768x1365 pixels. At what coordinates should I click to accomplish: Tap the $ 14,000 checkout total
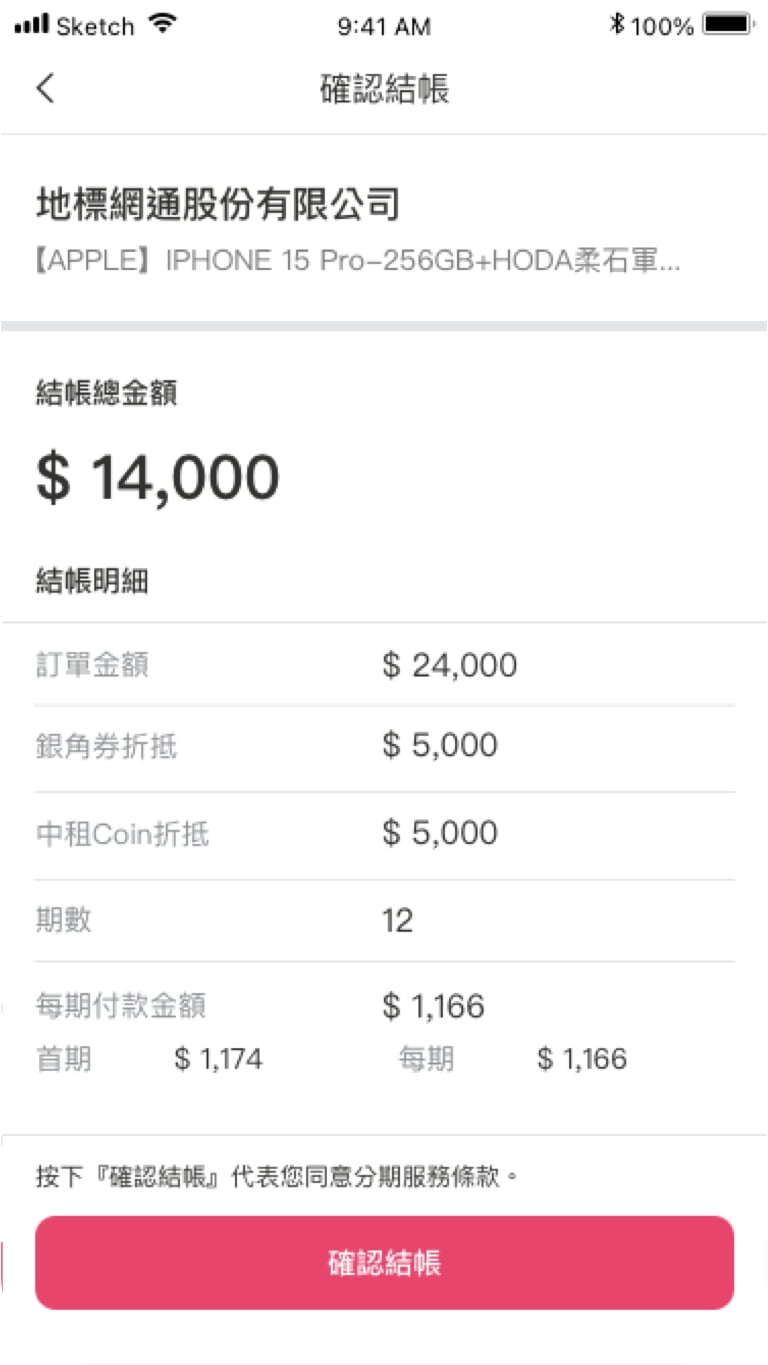point(158,478)
